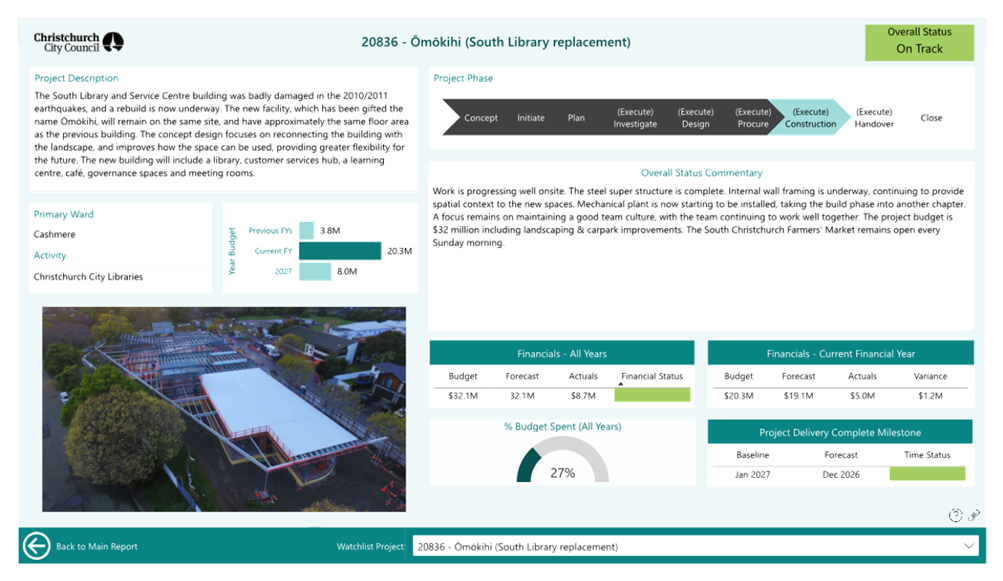Click the Christchurch City Council logo
The height and width of the screenshot is (581, 1003).
pyautogui.click(x=79, y=42)
